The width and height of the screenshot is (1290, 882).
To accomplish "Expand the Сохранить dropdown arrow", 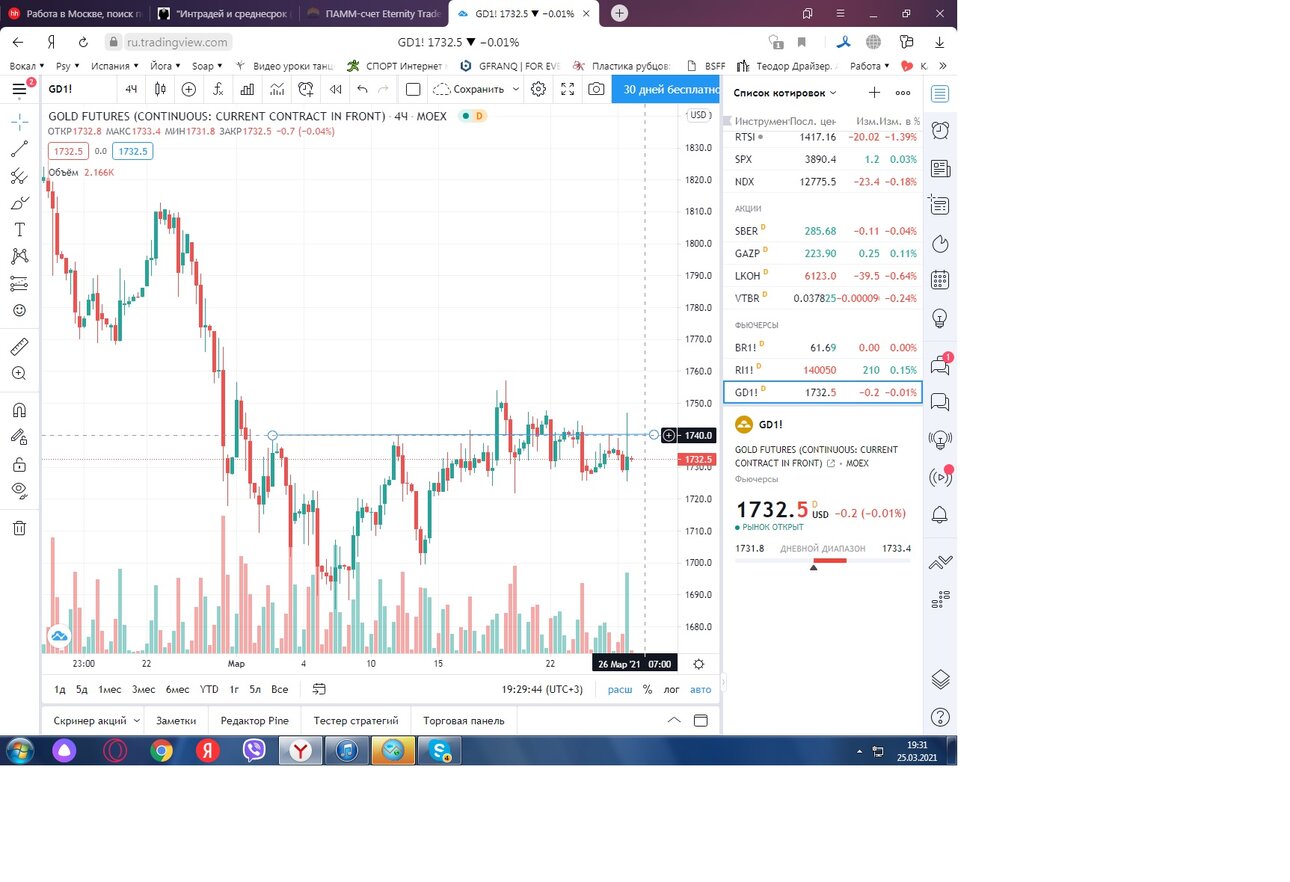I will tap(516, 89).
